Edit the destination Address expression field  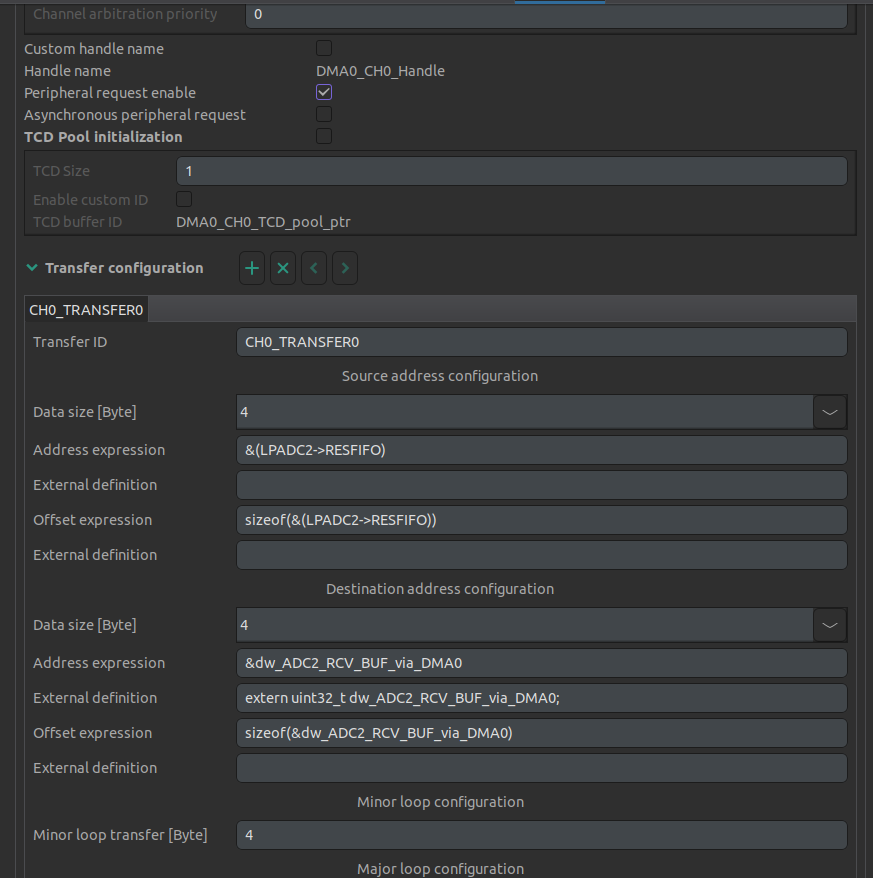(x=541, y=662)
